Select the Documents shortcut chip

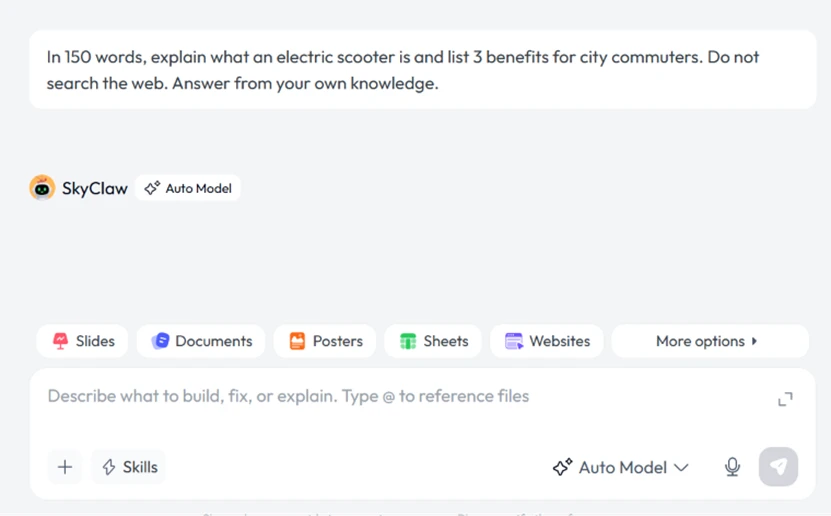tap(201, 341)
